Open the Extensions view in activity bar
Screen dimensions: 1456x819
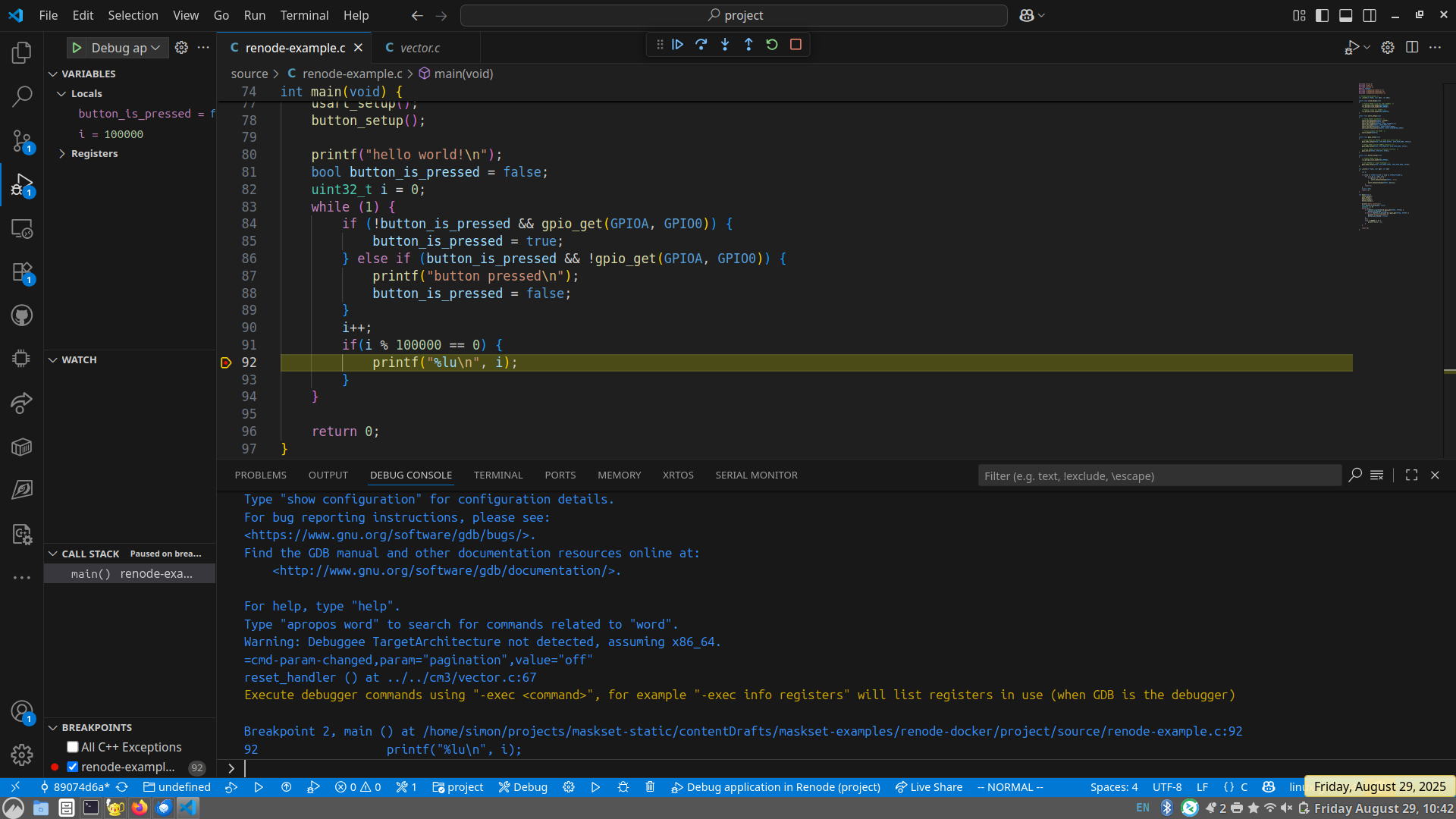tap(22, 272)
